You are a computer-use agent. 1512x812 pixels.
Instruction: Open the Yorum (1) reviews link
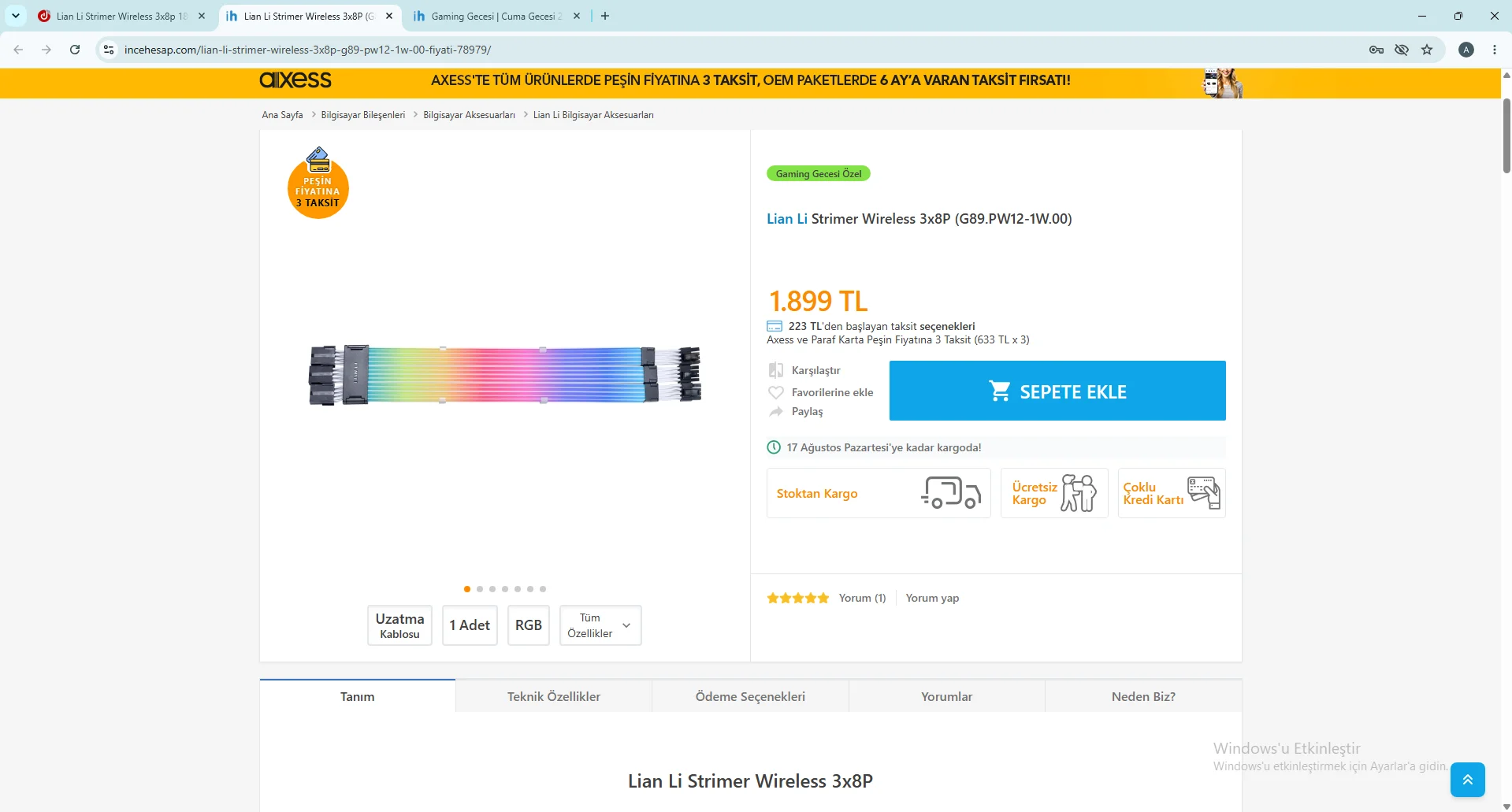862,598
